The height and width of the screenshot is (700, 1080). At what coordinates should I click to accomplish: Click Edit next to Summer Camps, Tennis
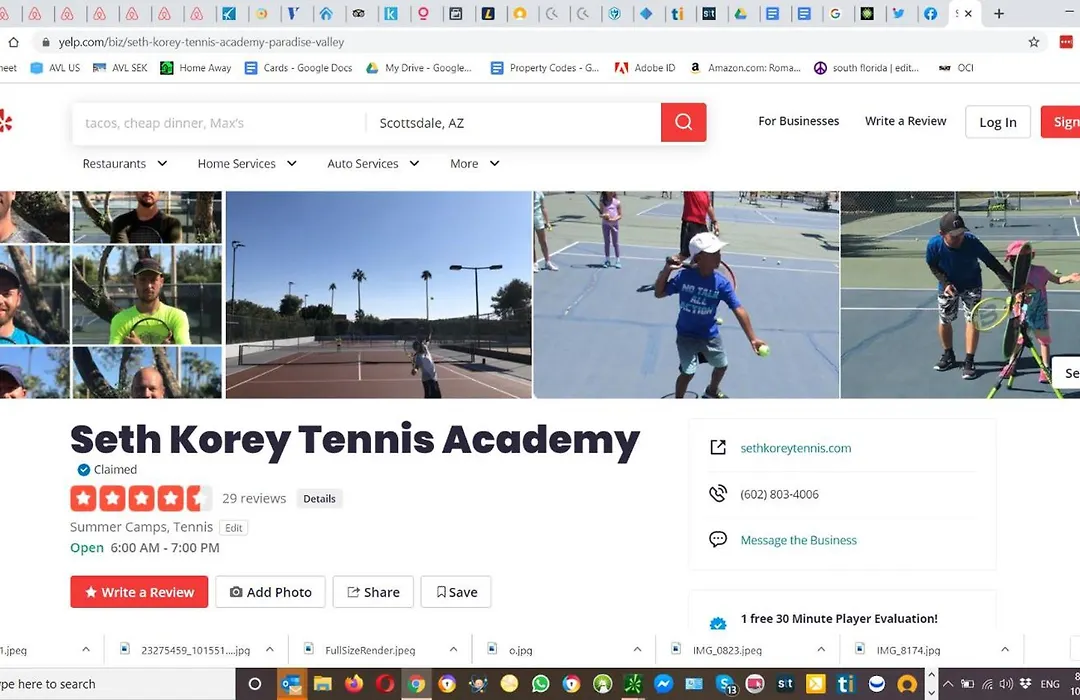pos(233,528)
